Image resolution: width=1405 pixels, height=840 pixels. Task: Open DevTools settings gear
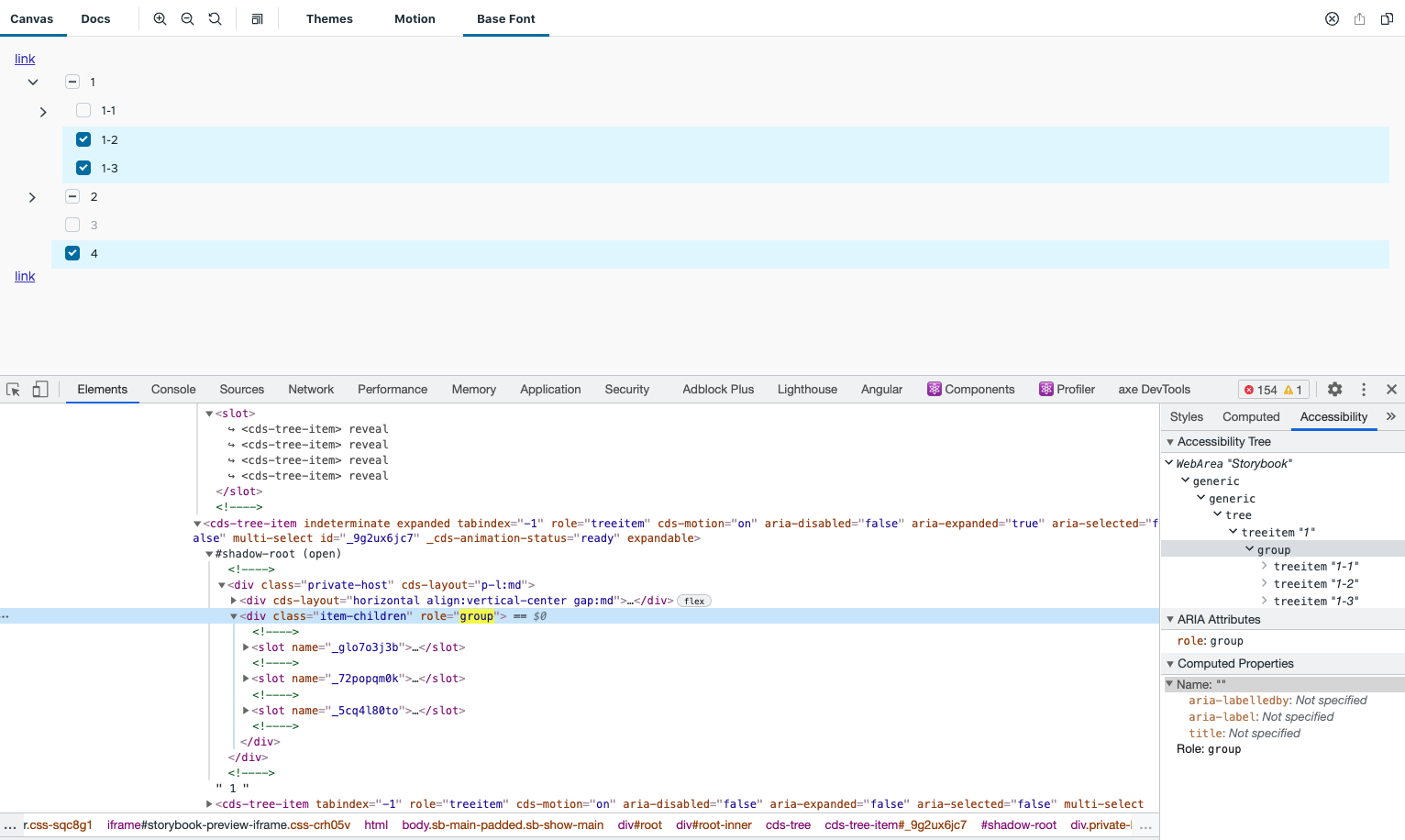1334,389
